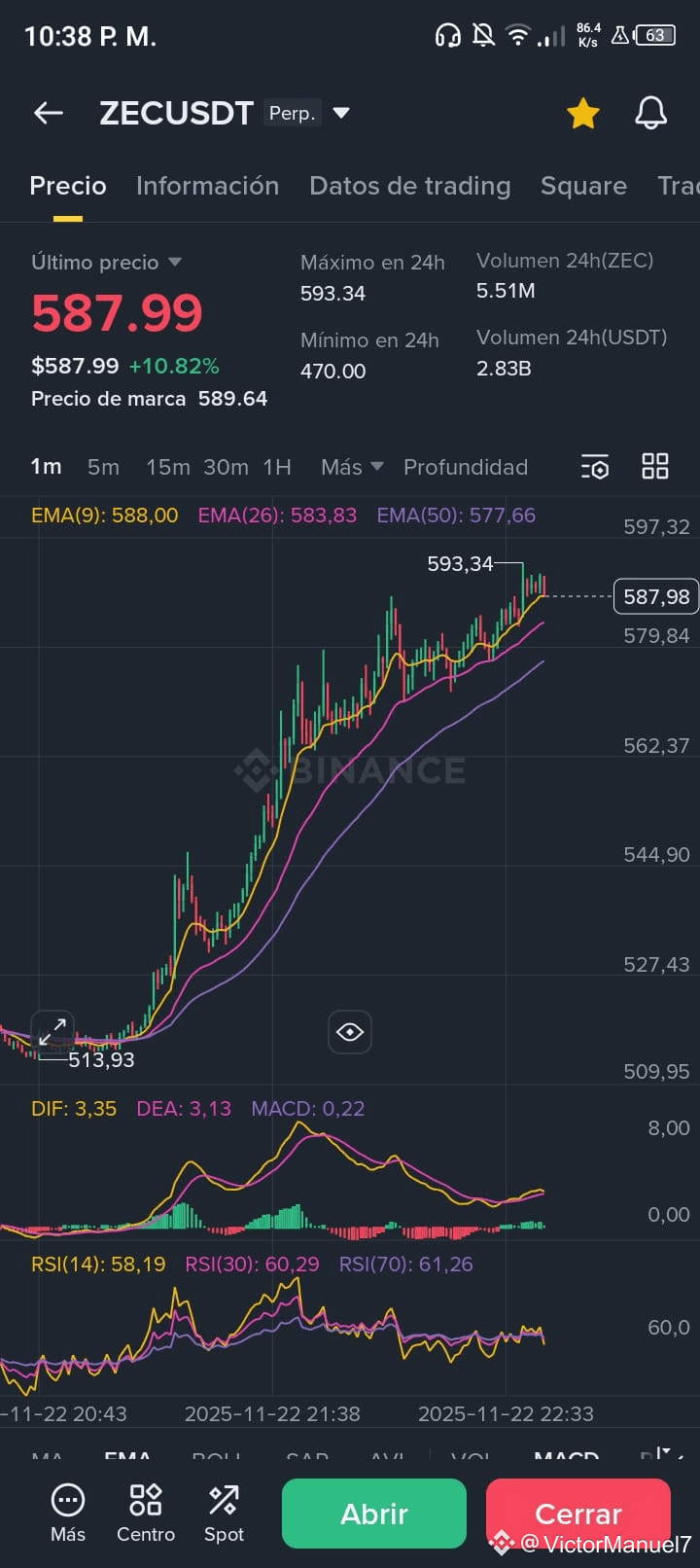Select the 1m timeframe
The width and height of the screenshot is (700, 1568).
46,467
